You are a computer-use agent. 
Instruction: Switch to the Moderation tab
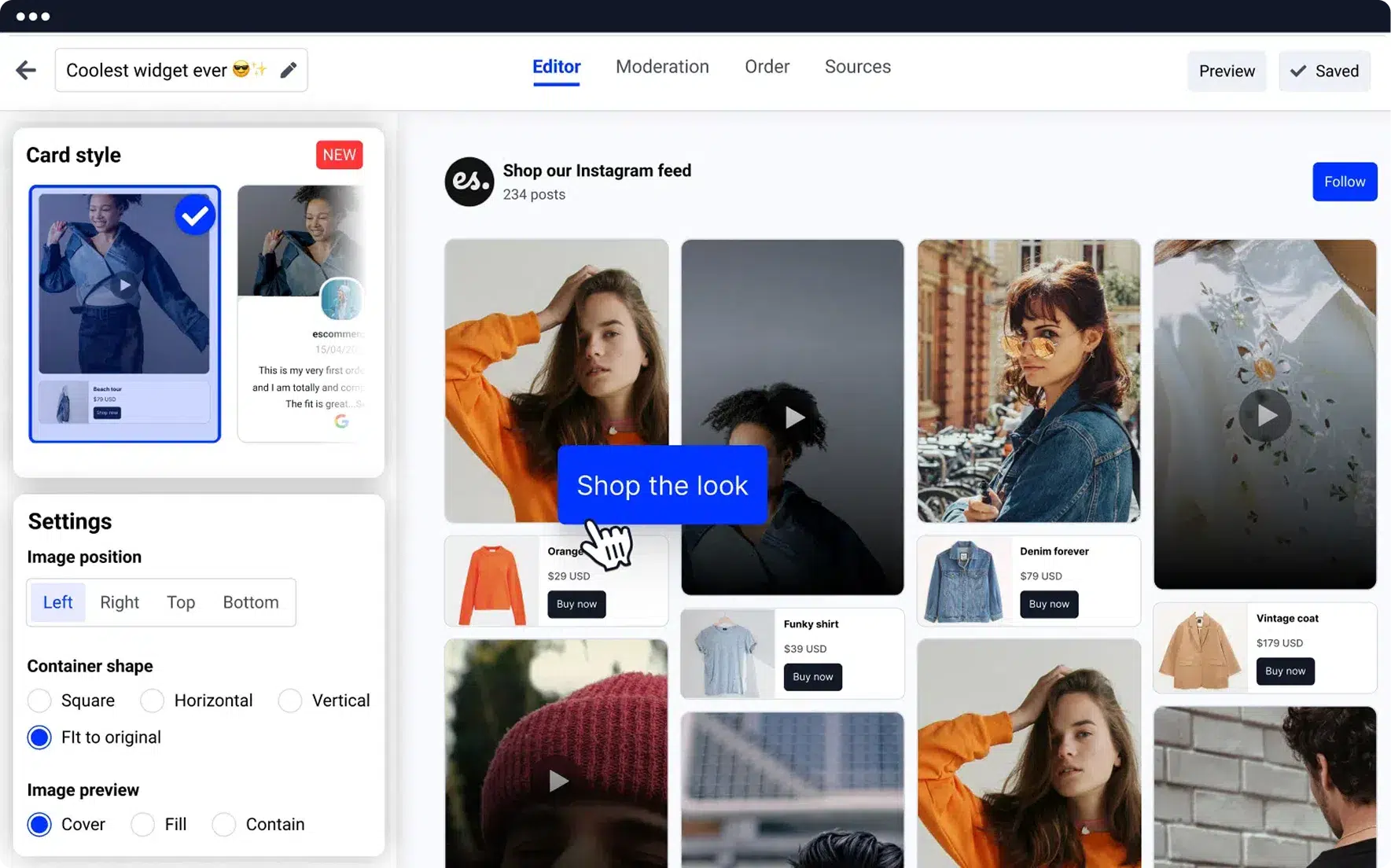(662, 68)
